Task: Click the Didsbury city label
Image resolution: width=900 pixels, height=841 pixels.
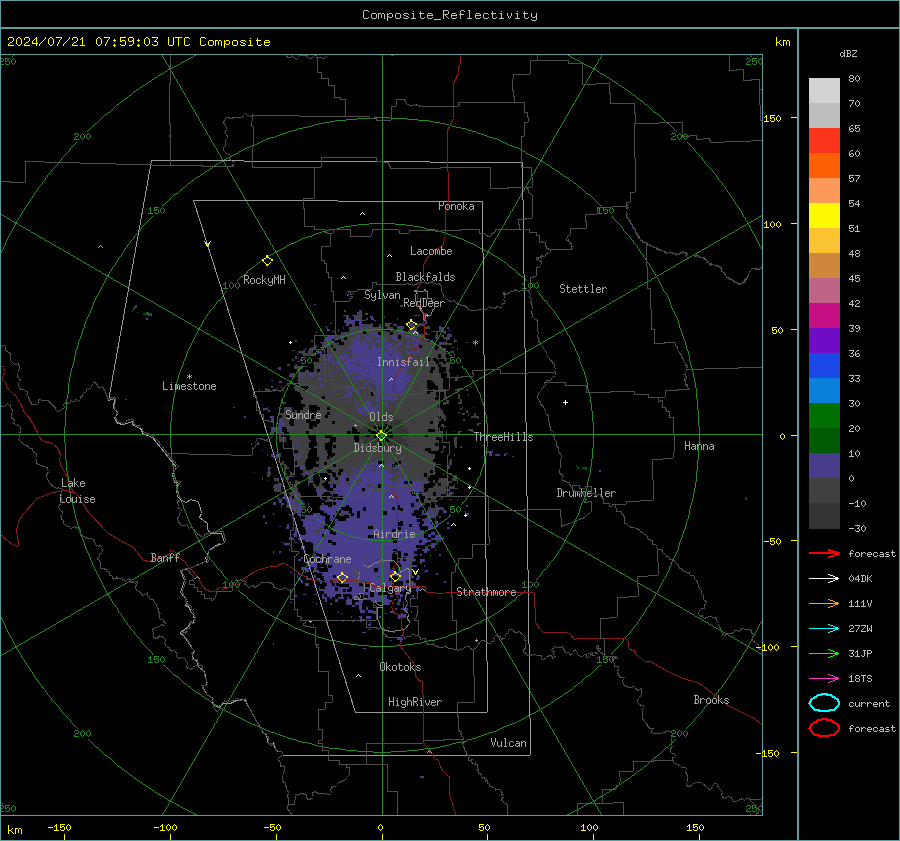Action: pyautogui.click(x=378, y=448)
